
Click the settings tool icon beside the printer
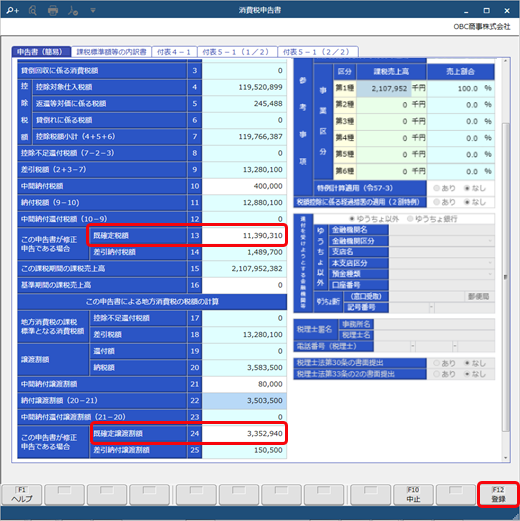click(x=73, y=11)
